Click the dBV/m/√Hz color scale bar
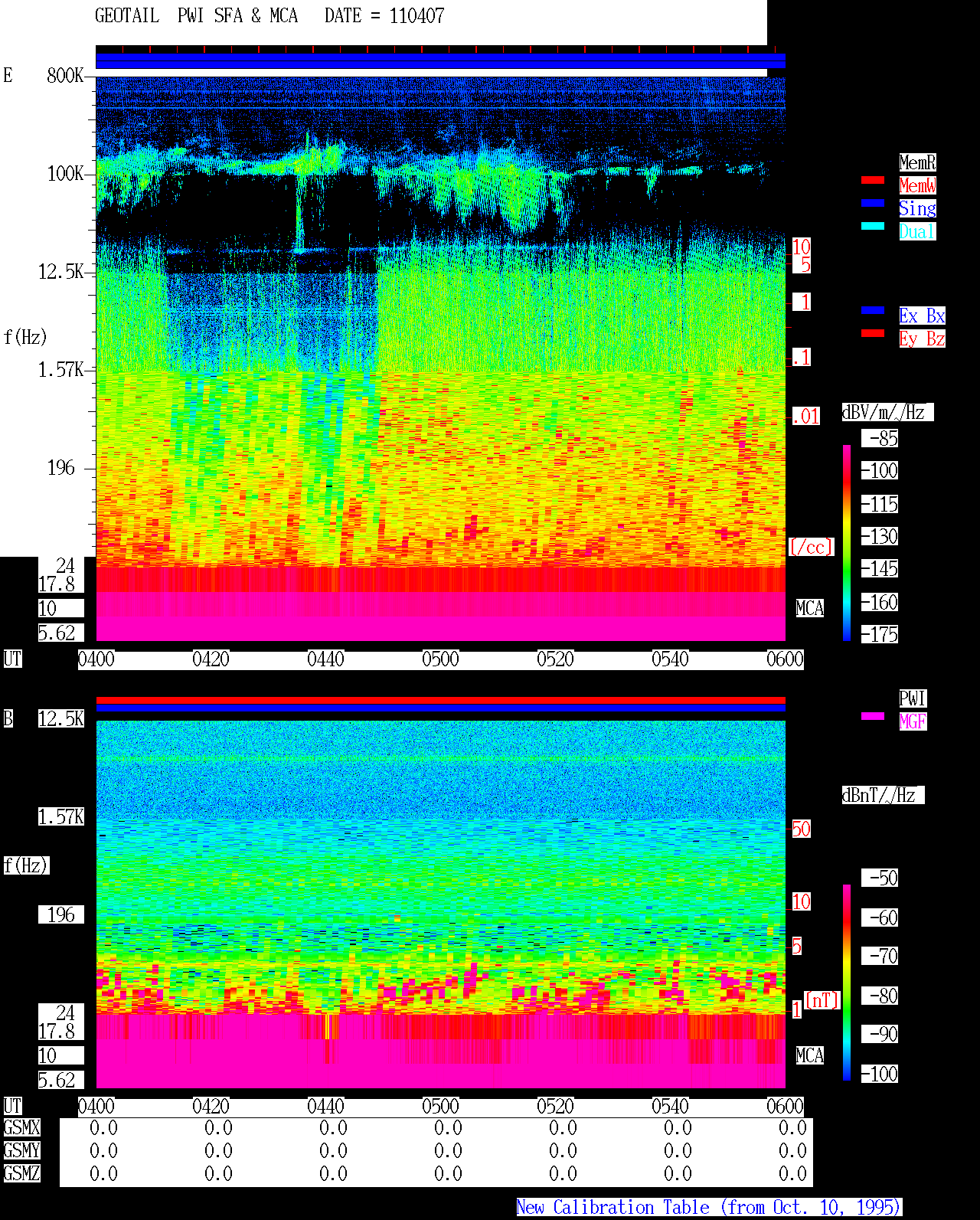 click(x=847, y=542)
